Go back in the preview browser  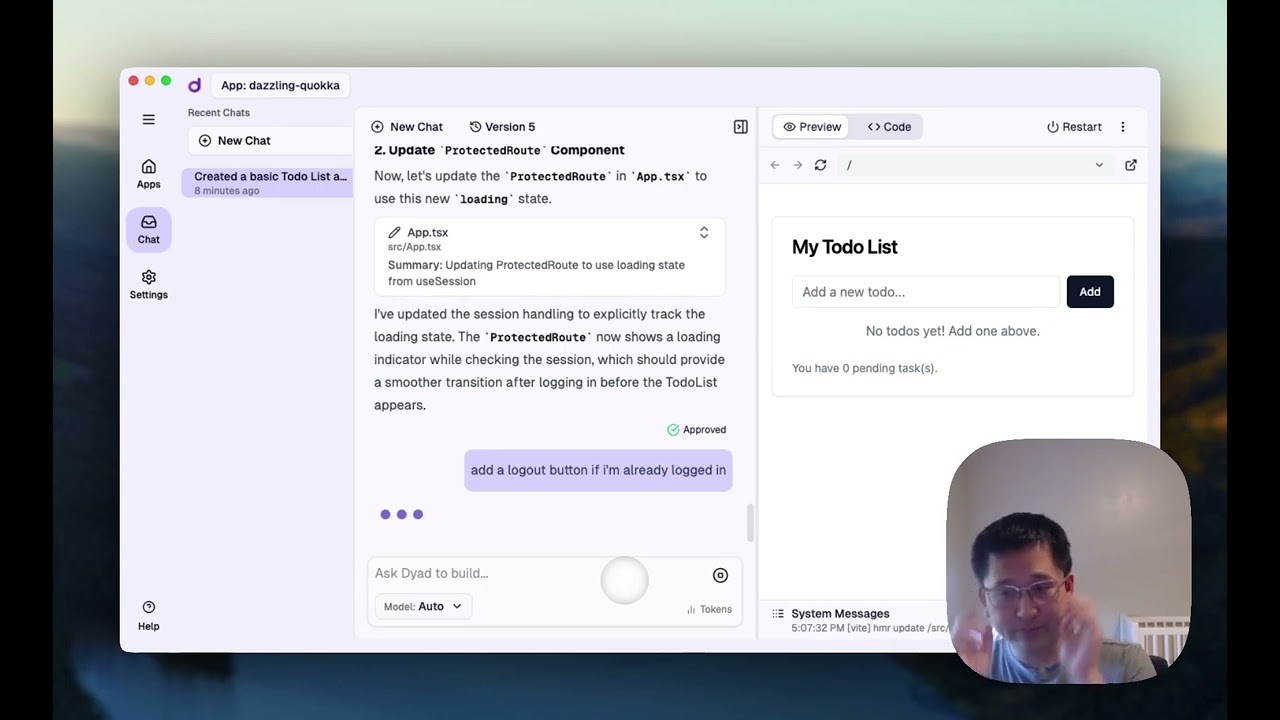[775, 165]
